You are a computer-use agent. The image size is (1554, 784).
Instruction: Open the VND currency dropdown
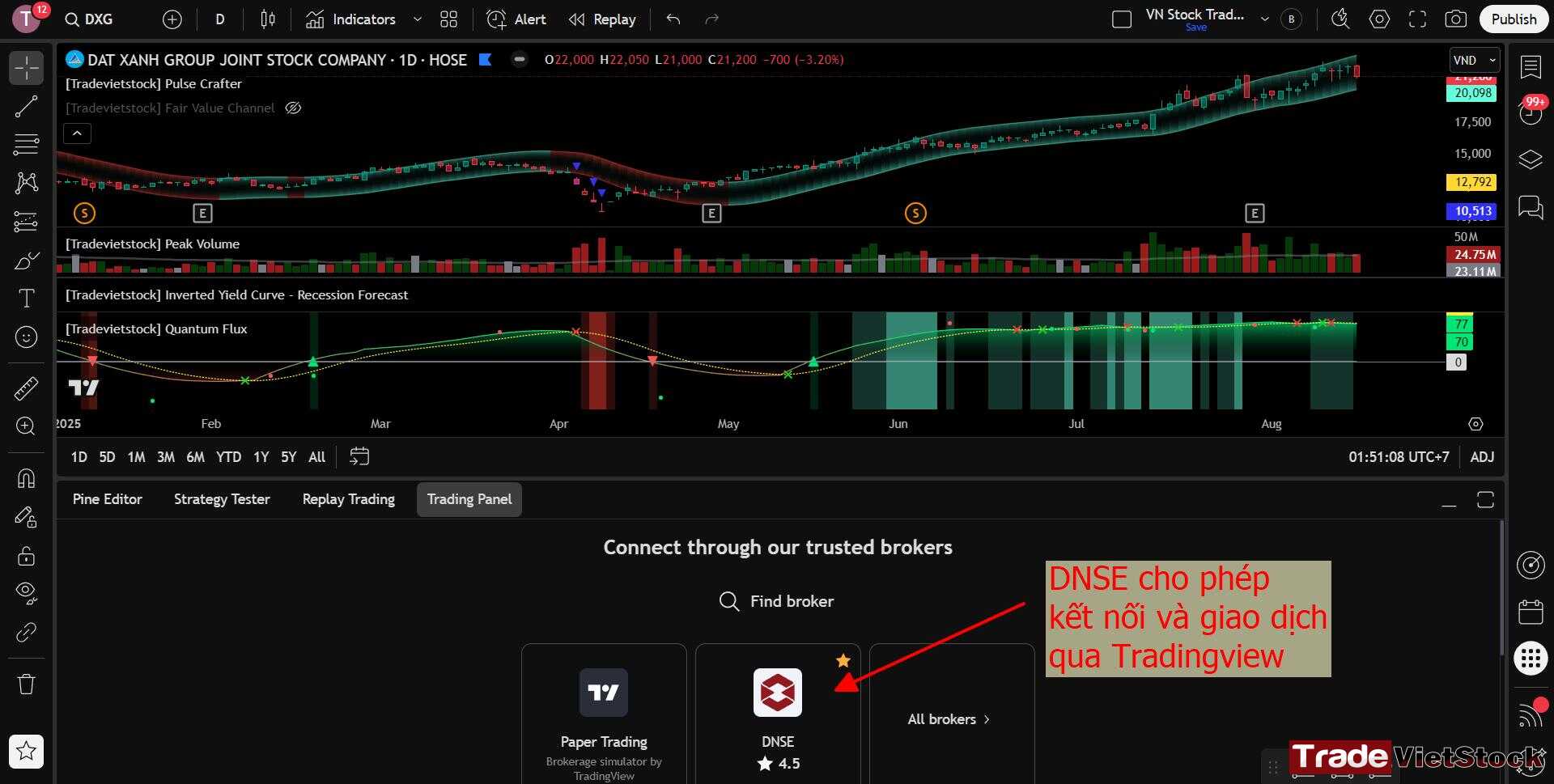click(1475, 60)
